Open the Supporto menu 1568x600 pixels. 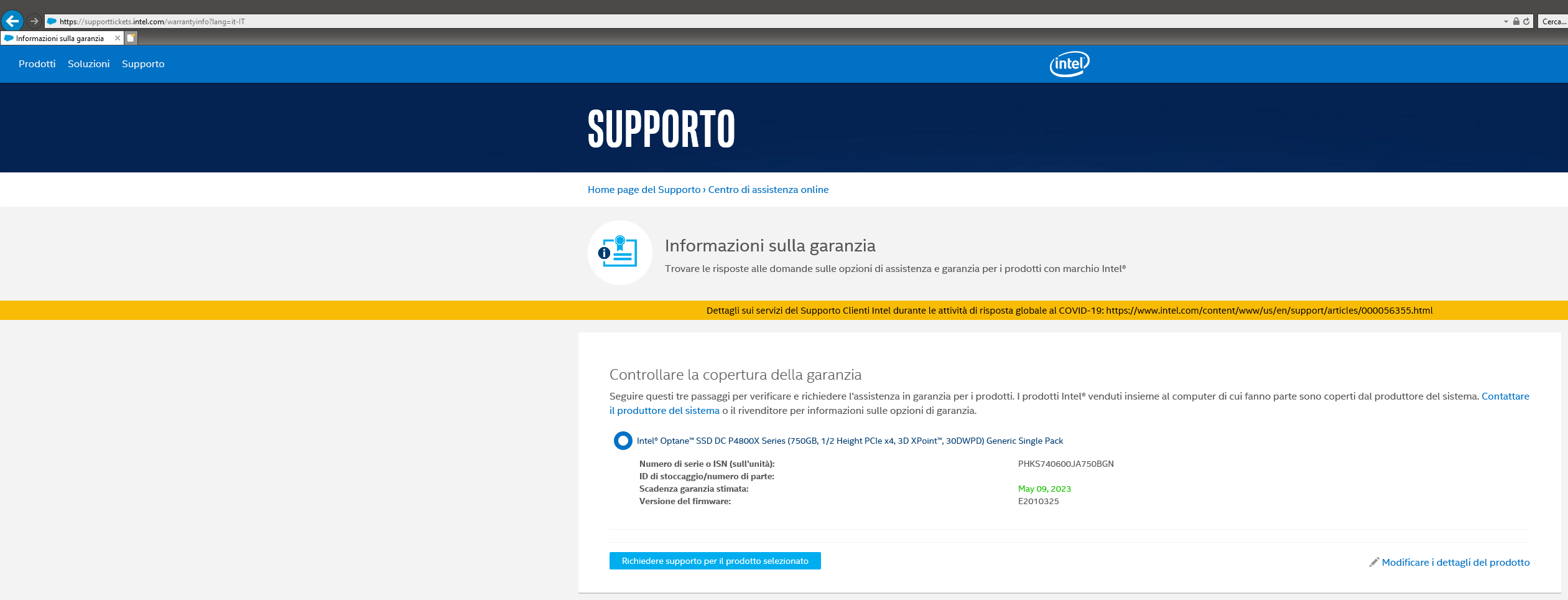pos(143,63)
